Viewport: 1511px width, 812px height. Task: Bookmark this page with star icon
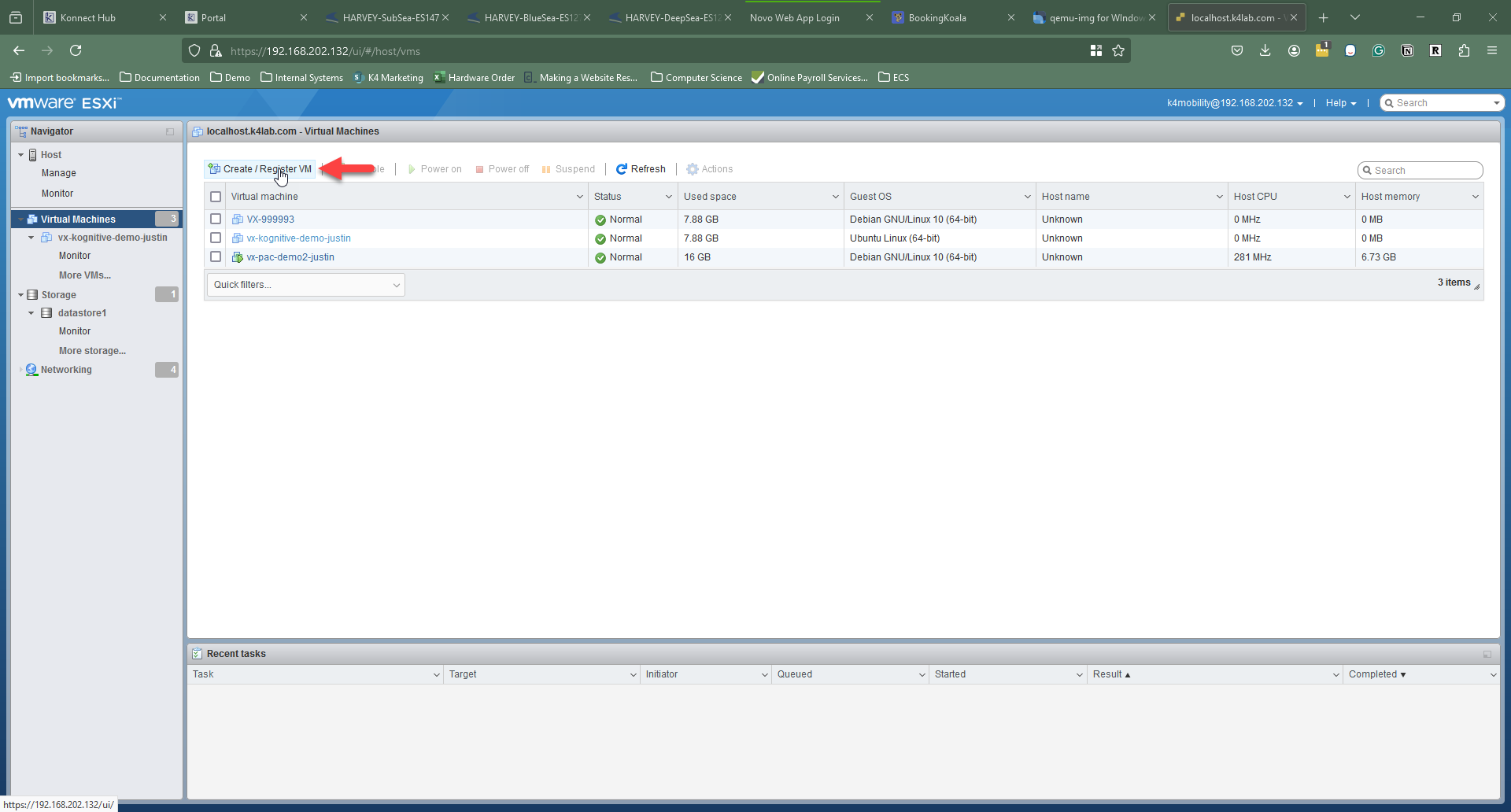(1118, 51)
